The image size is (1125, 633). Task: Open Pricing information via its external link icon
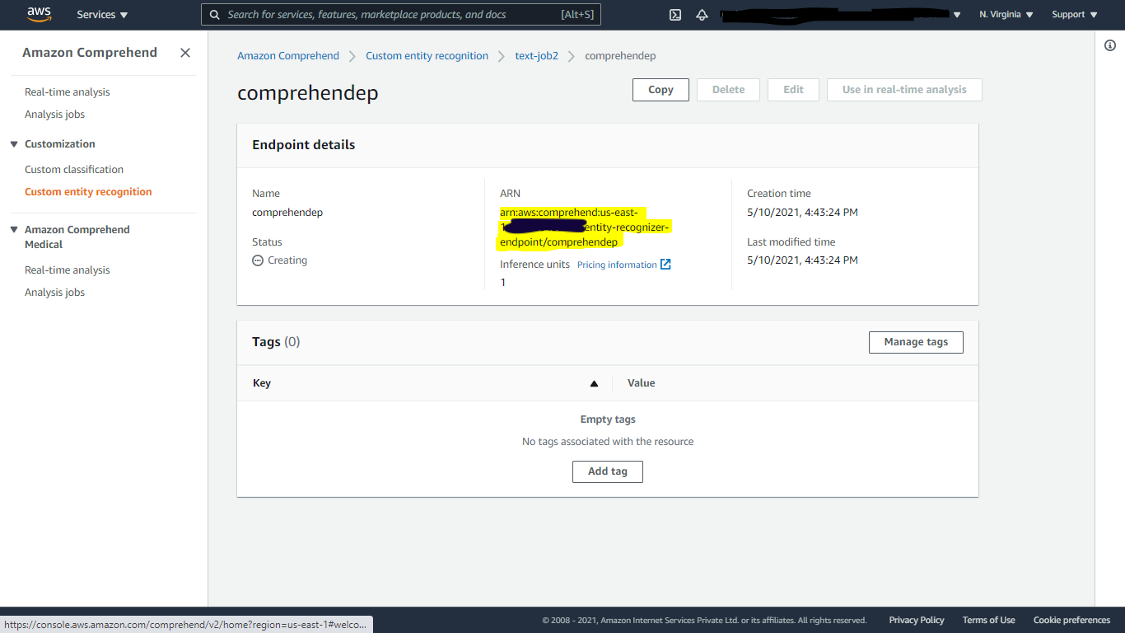click(664, 264)
